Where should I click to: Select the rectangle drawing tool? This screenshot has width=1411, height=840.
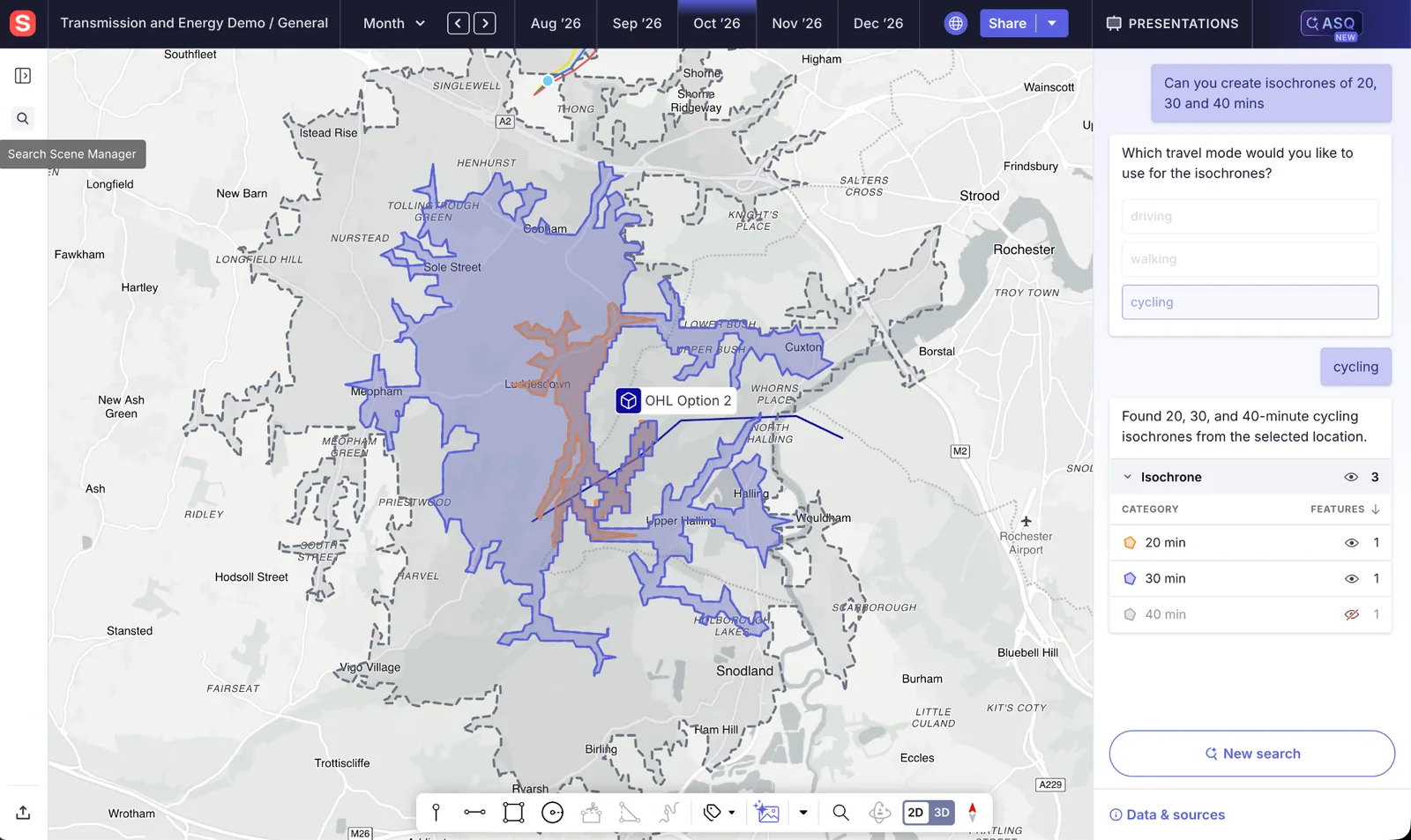click(513, 812)
